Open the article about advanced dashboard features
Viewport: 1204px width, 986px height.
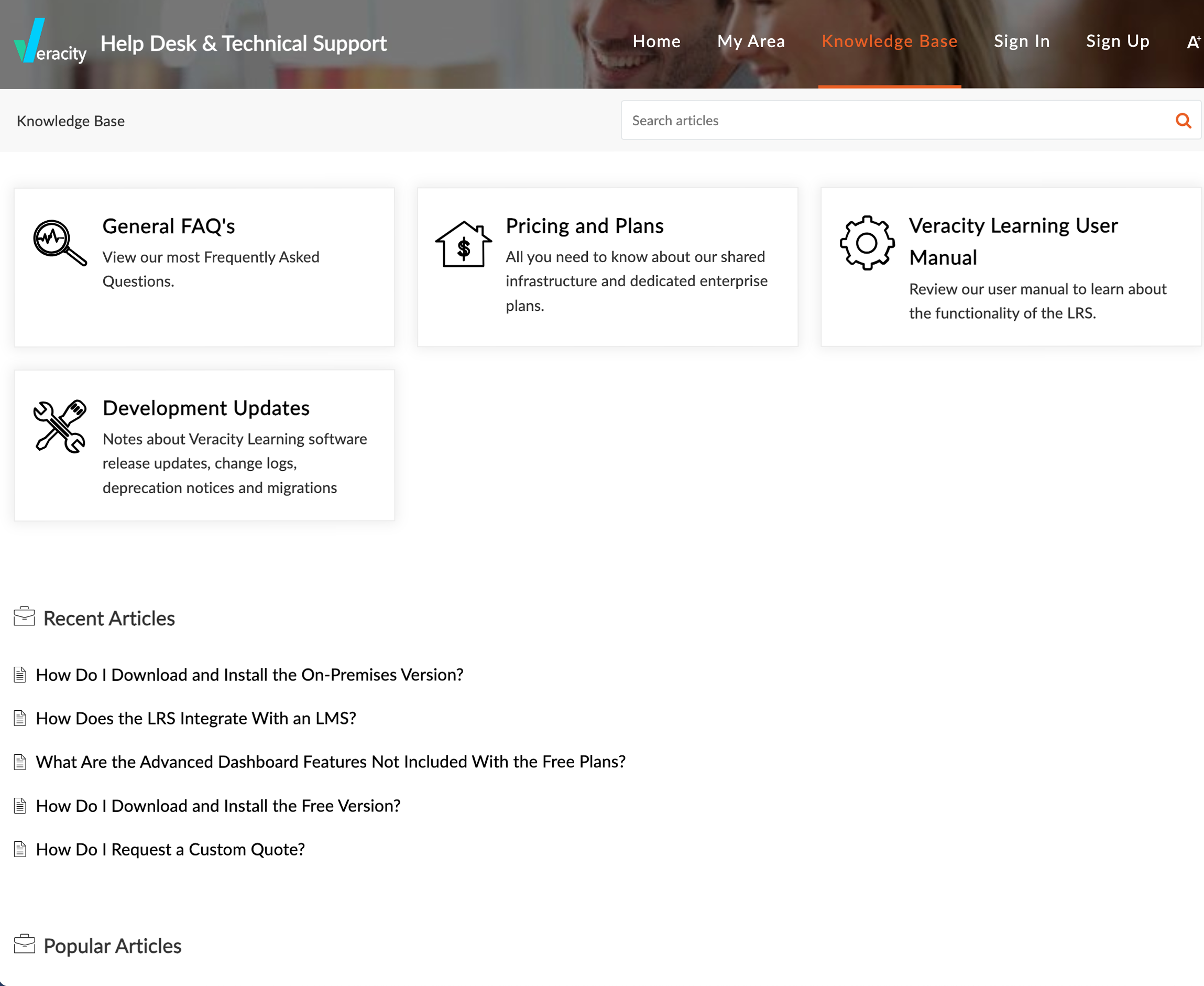331,762
